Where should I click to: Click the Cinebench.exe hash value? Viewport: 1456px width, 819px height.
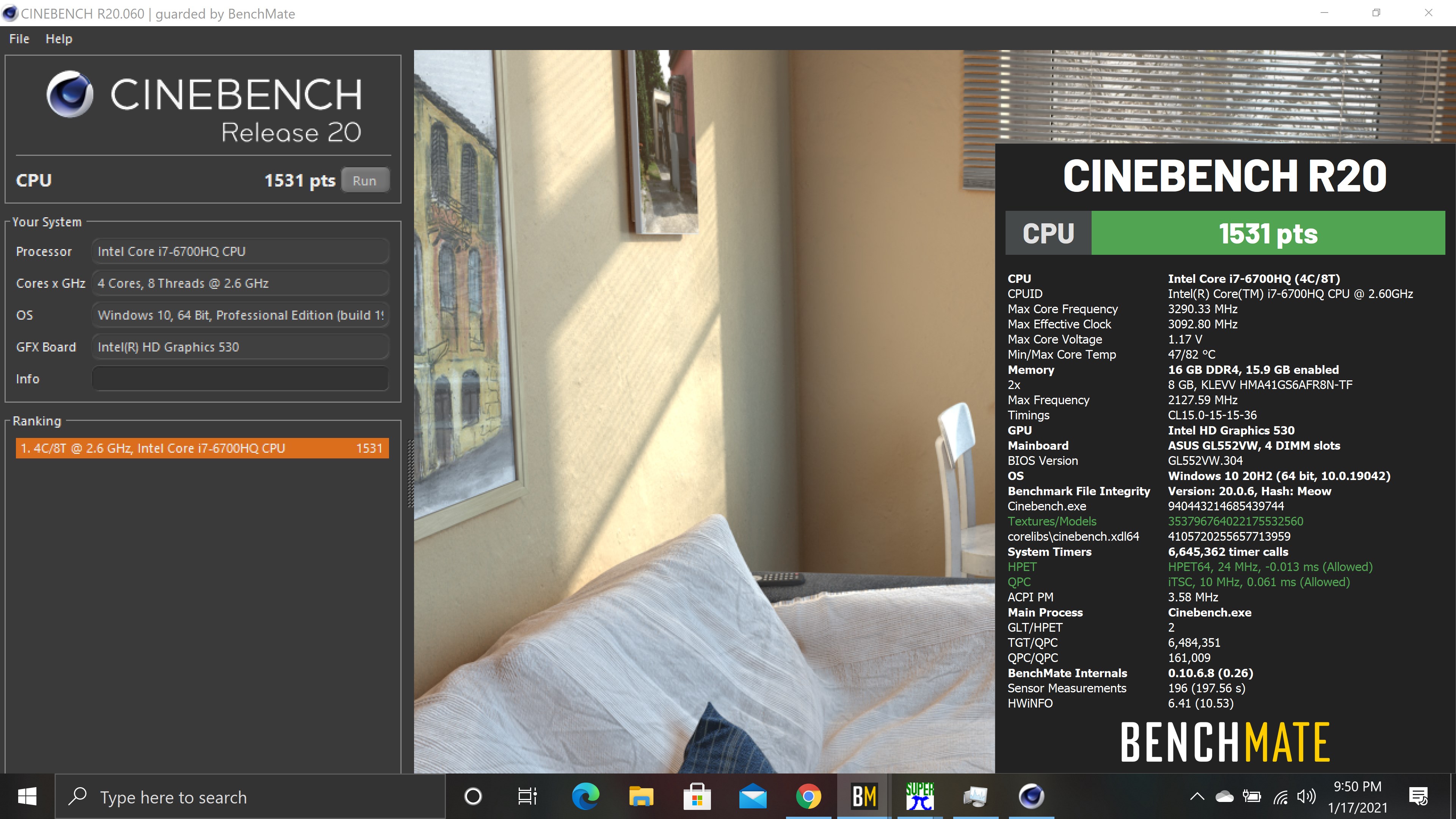[1226, 507]
